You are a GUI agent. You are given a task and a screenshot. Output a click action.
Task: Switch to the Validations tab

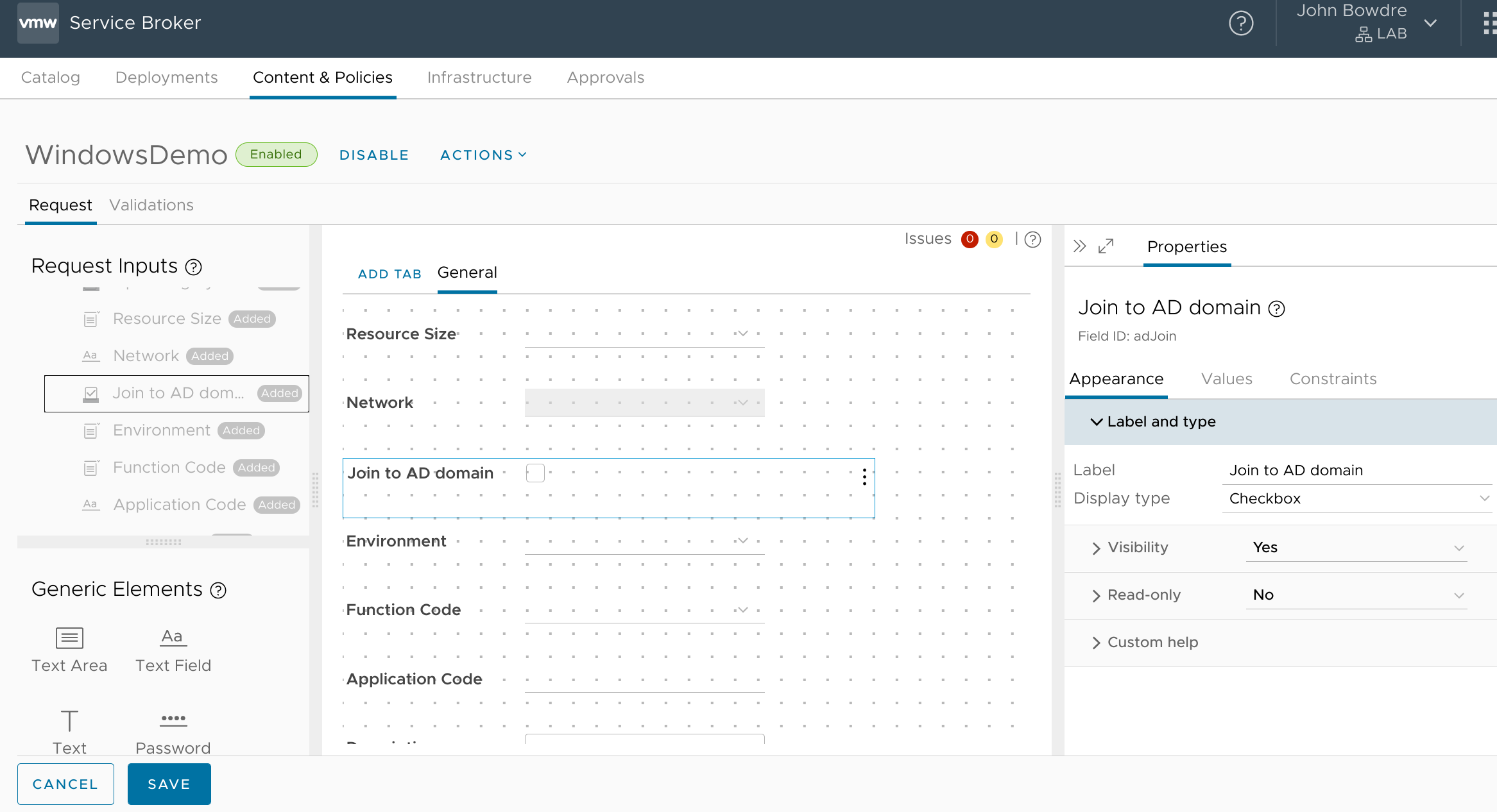[x=151, y=205]
